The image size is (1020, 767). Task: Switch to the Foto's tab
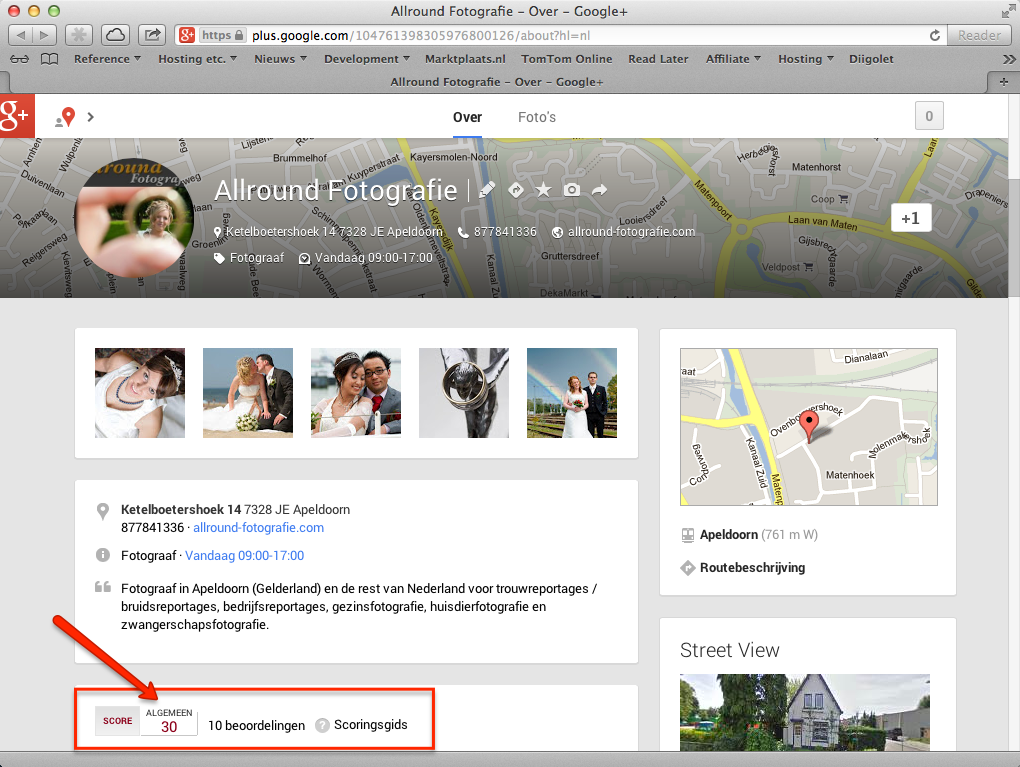537,117
